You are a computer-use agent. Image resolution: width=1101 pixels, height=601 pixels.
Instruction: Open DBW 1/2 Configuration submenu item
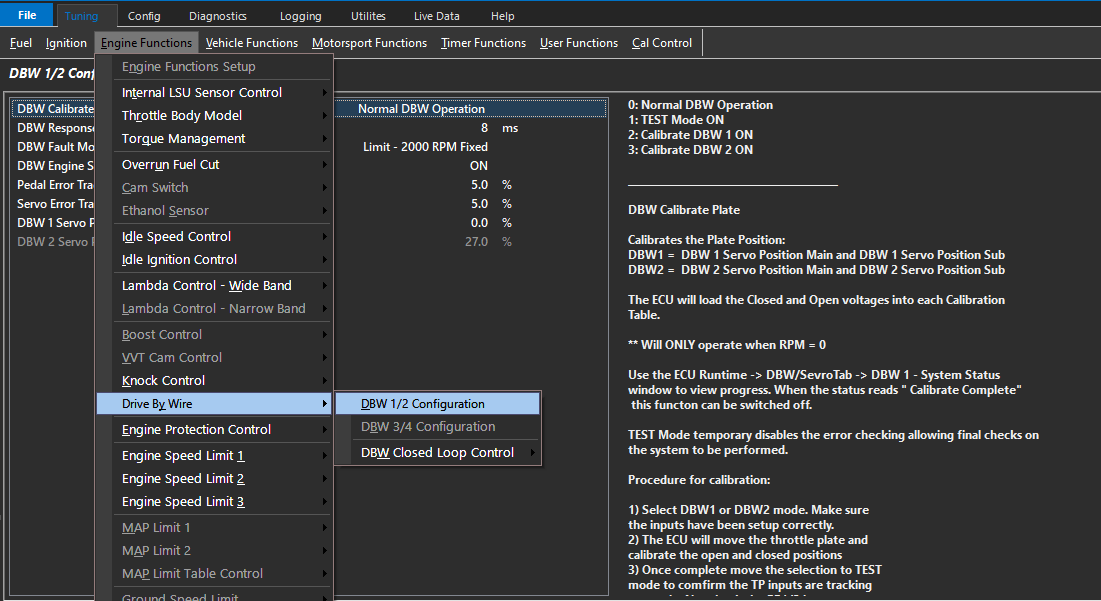tap(423, 404)
